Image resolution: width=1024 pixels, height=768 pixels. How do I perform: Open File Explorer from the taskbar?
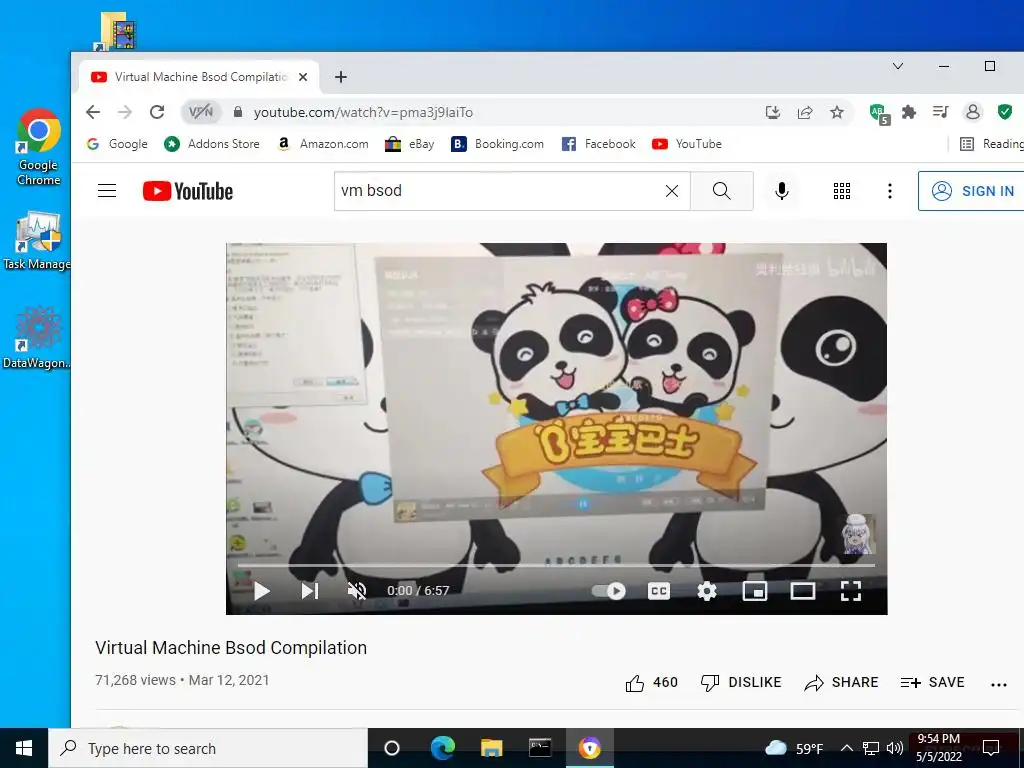491,748
